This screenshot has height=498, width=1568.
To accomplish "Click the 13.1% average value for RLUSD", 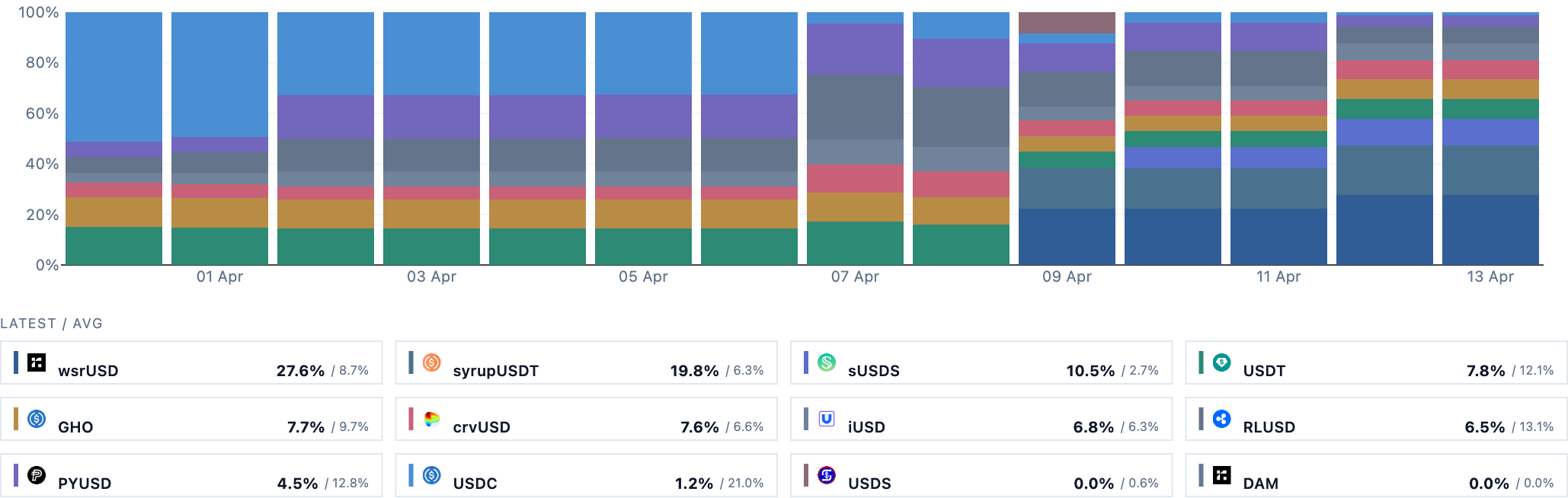I will 1536,427.
